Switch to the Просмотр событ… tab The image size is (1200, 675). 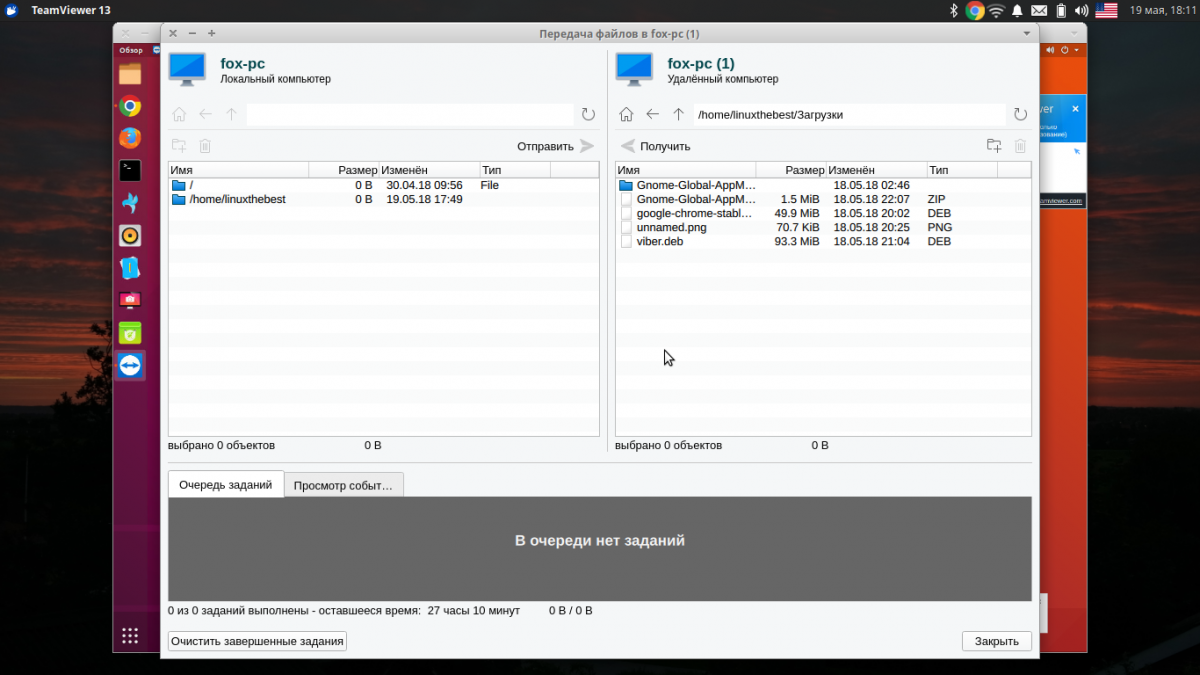(x=343, y=485)
